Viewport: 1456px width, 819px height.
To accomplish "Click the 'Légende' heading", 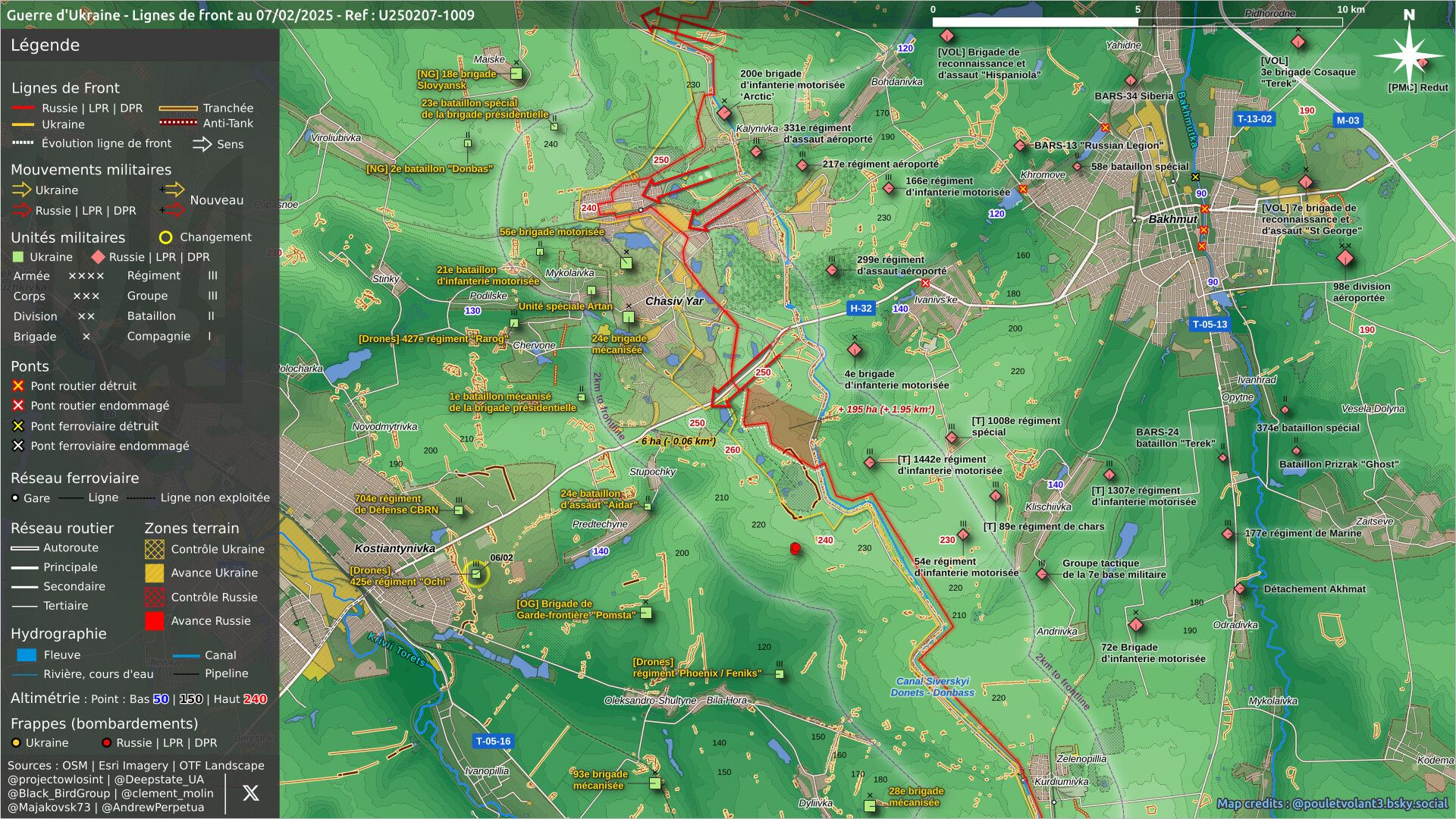I will (x=45, y=45).
